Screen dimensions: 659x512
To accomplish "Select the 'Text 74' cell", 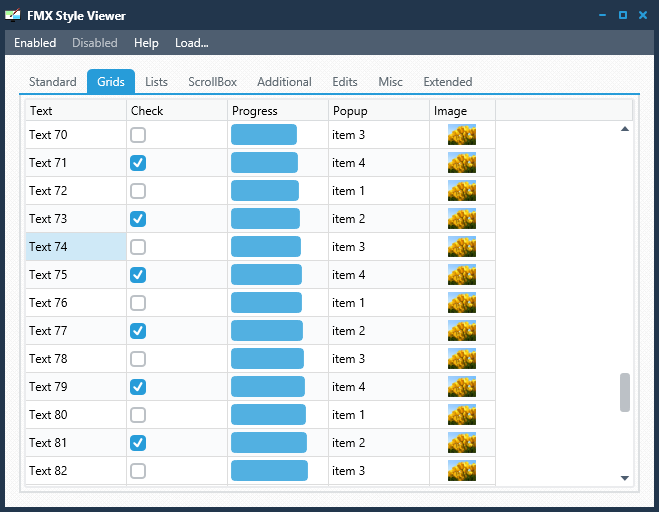I will (76, 246).
